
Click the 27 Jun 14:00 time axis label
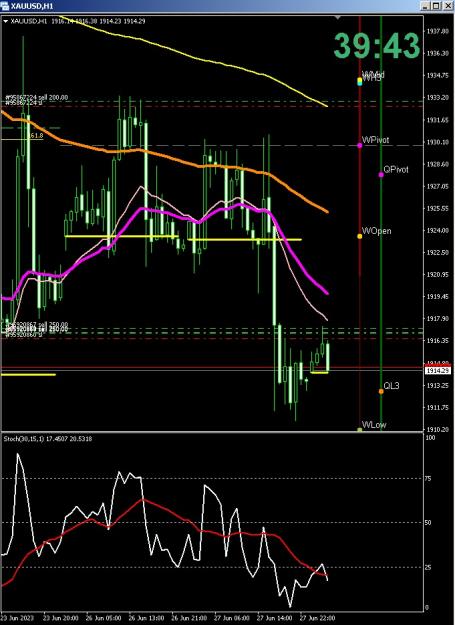coord(275,618)
